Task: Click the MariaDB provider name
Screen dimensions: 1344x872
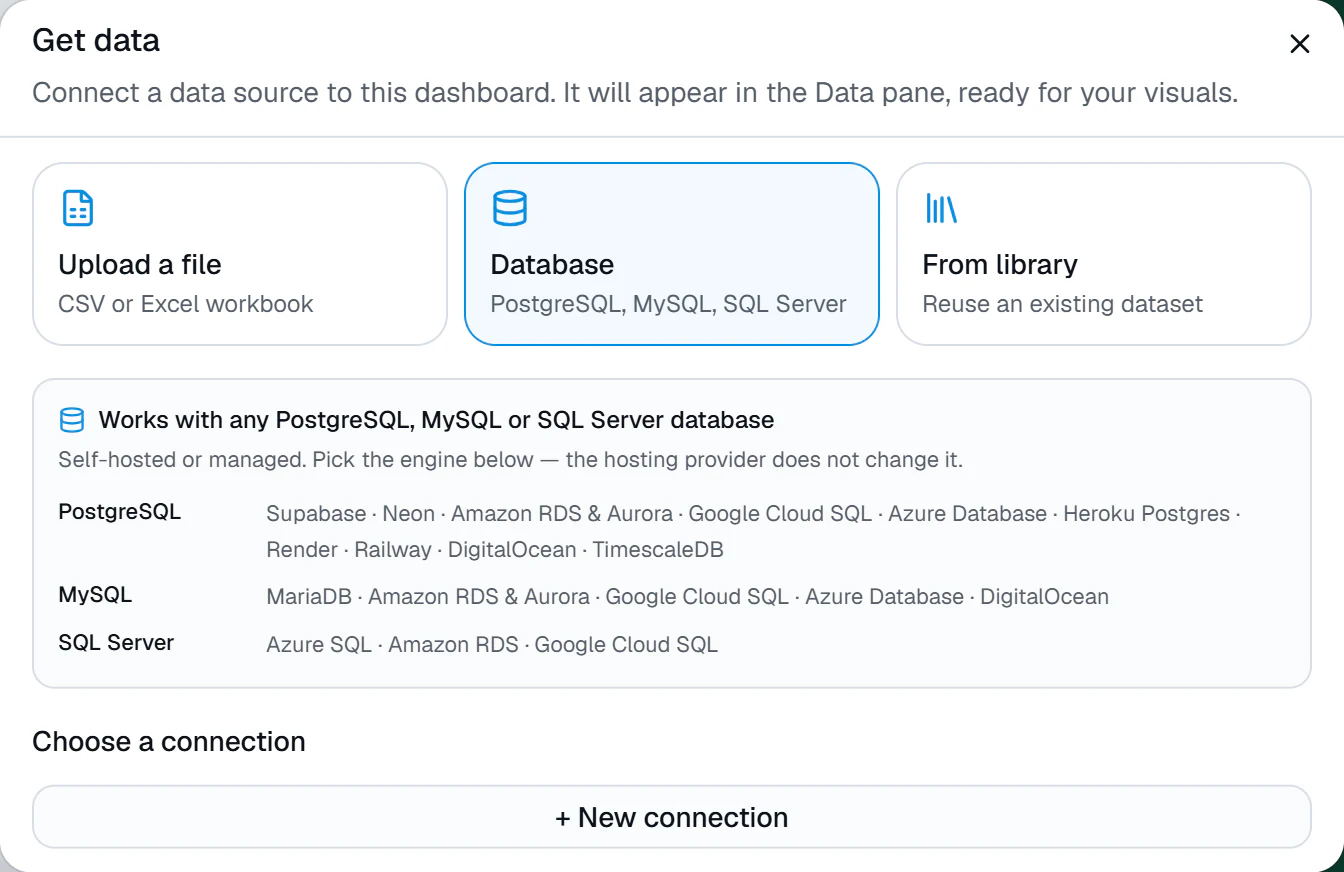Action: tap(309, 597)
